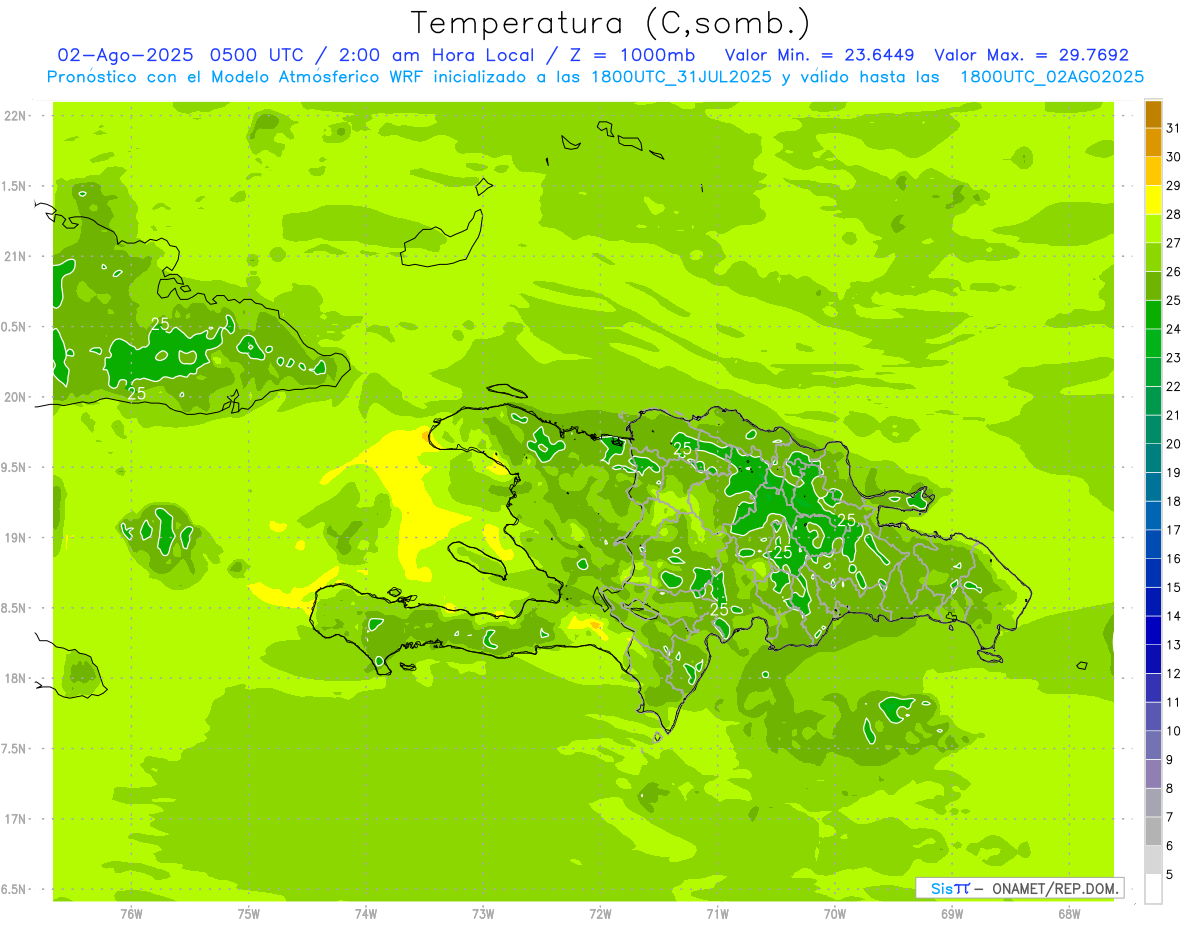Click colorbar label '15'
The image size is (1200, 927).
pos(1174,588)
